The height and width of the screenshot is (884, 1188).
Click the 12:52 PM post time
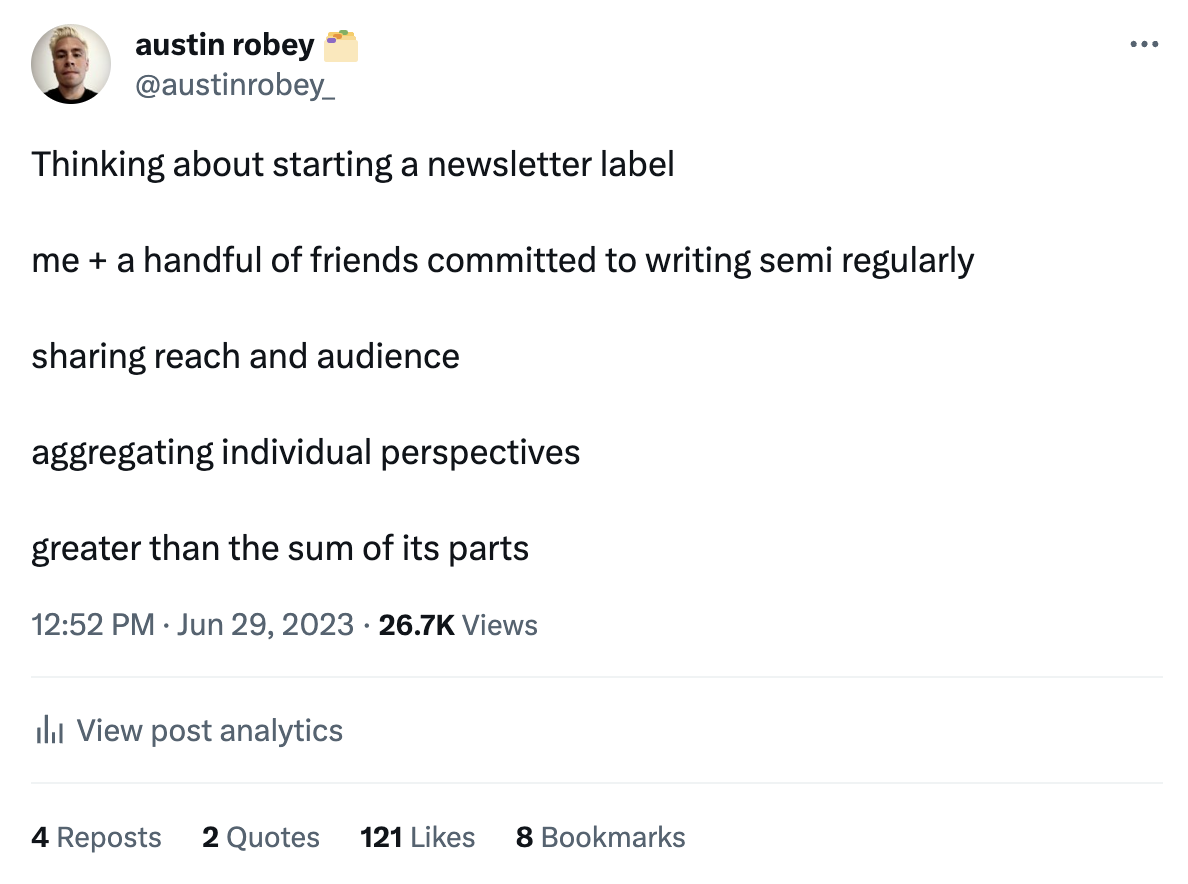[x=92, y=626]
